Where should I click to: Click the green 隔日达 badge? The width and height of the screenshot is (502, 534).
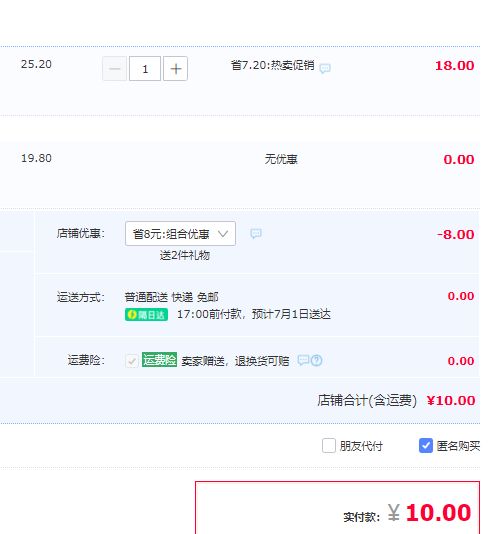pyautogui.click(x=146, y=315)
